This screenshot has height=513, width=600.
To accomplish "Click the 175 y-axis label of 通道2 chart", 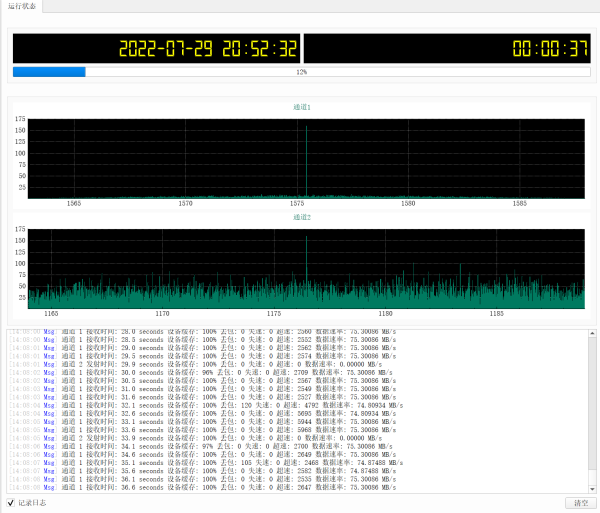I will click(19, 229).
